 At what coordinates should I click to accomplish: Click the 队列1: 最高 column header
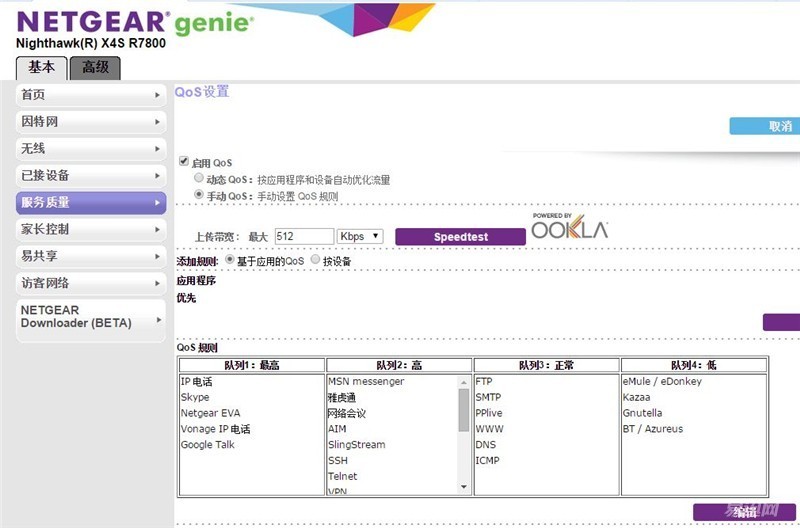pyautogui.click(x=252, y=365)
